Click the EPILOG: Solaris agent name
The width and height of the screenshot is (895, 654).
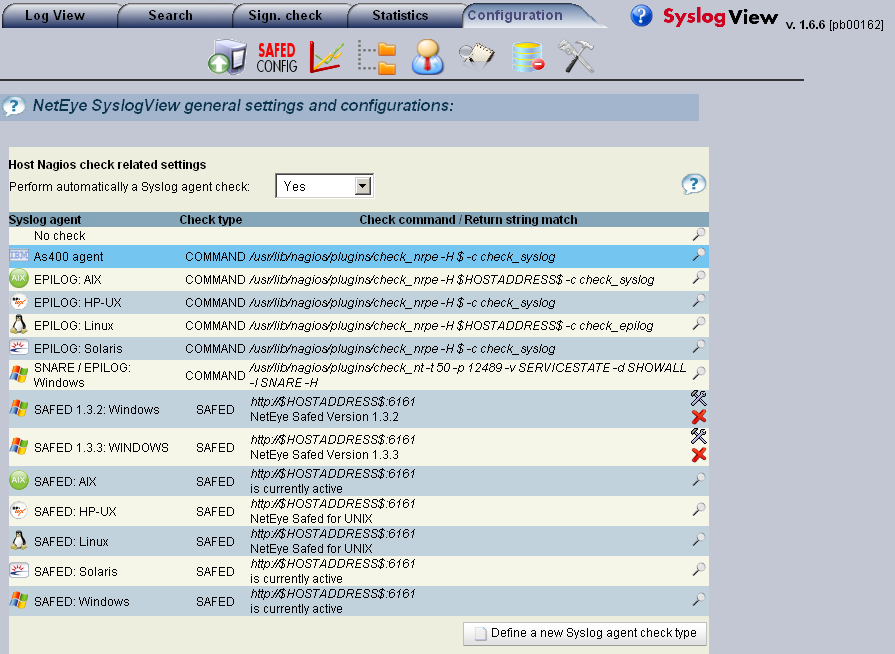coord(78,349)
